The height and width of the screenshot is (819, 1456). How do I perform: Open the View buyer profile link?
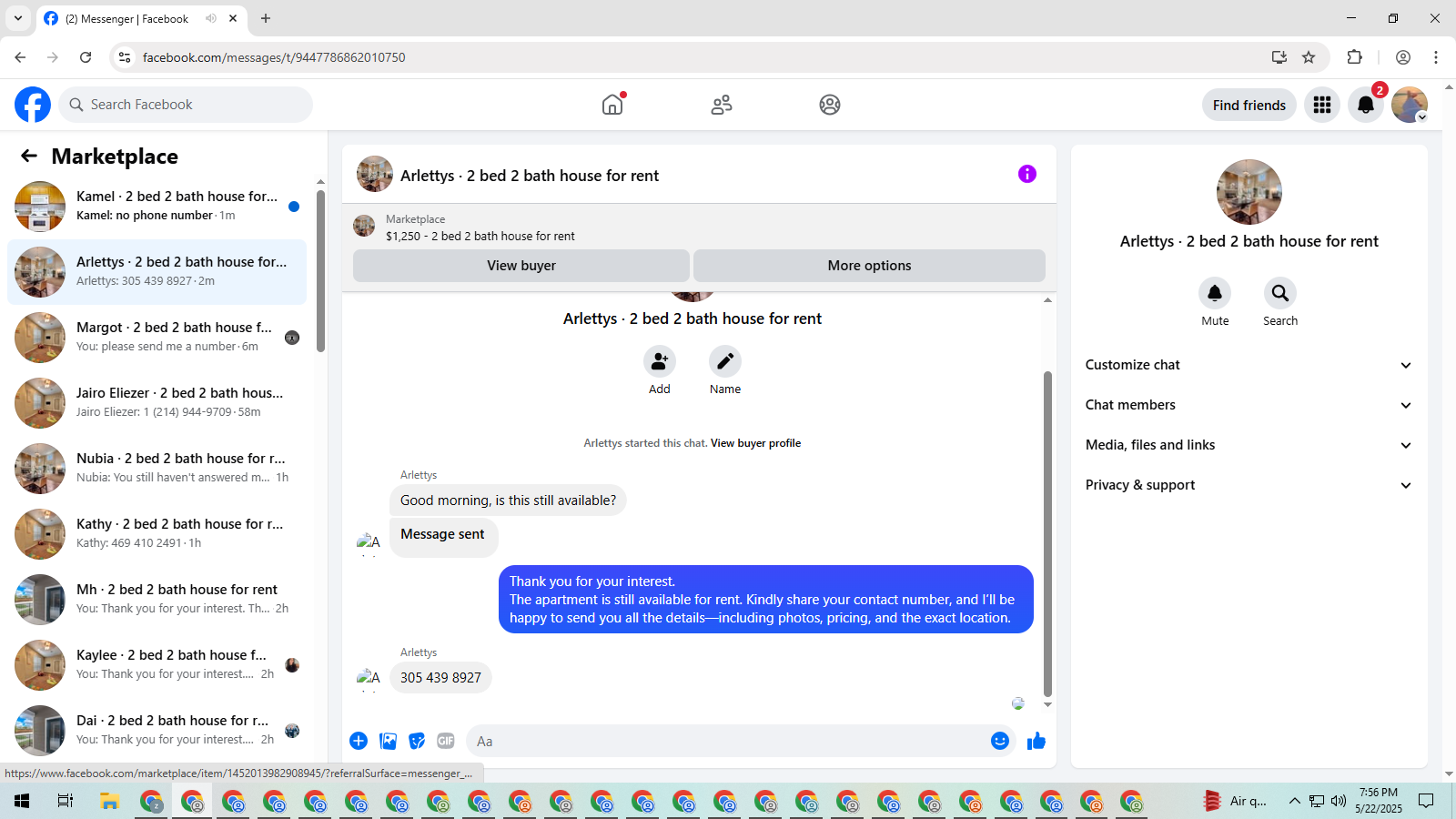[755, 443]
